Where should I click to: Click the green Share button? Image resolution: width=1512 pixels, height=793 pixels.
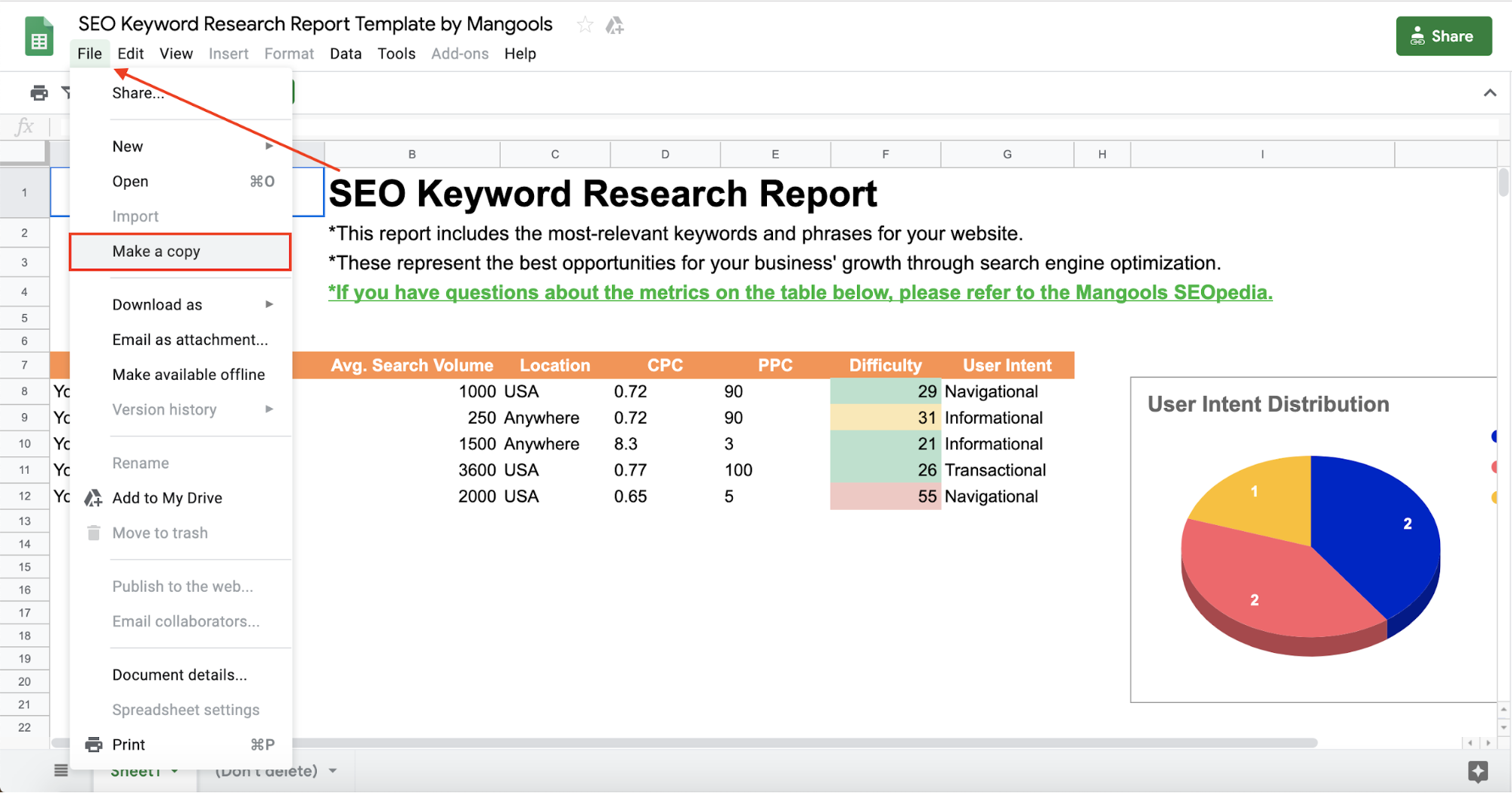[1443, 36]
